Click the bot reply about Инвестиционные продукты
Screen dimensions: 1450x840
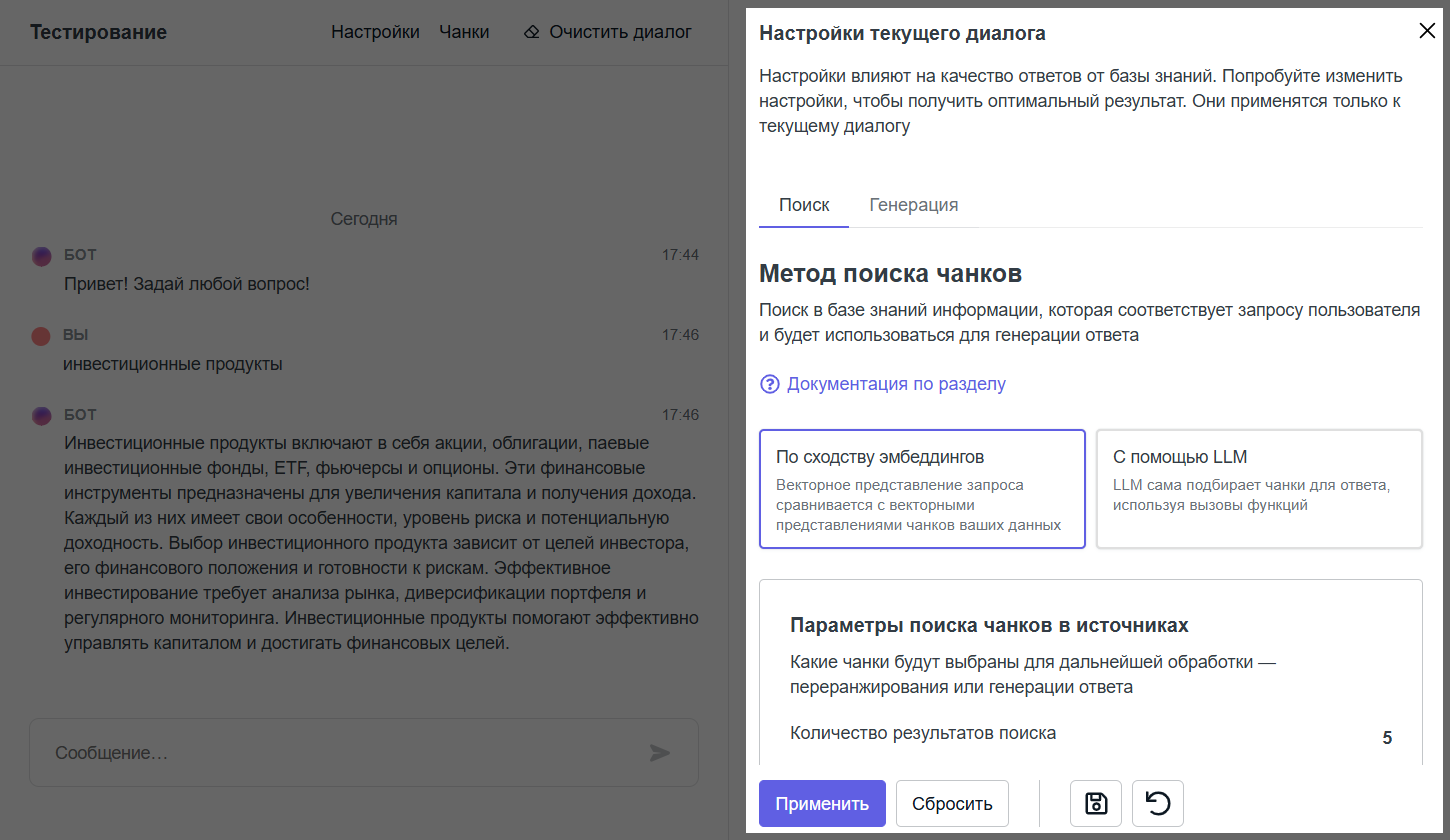click(381, 543)
